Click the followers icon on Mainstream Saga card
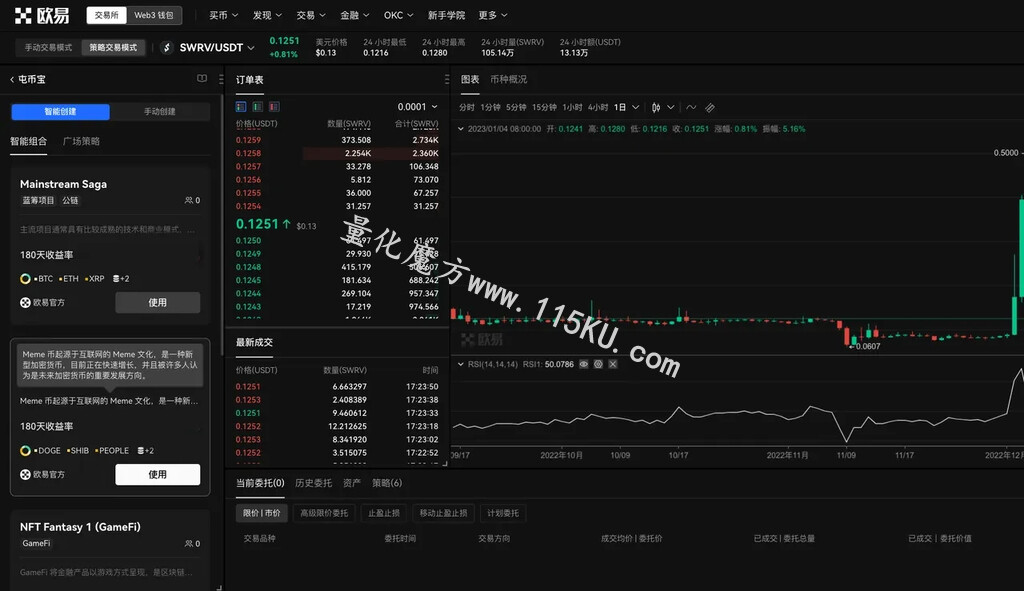Viewport: 1024px width, 591px height. (x=189, y=200)
